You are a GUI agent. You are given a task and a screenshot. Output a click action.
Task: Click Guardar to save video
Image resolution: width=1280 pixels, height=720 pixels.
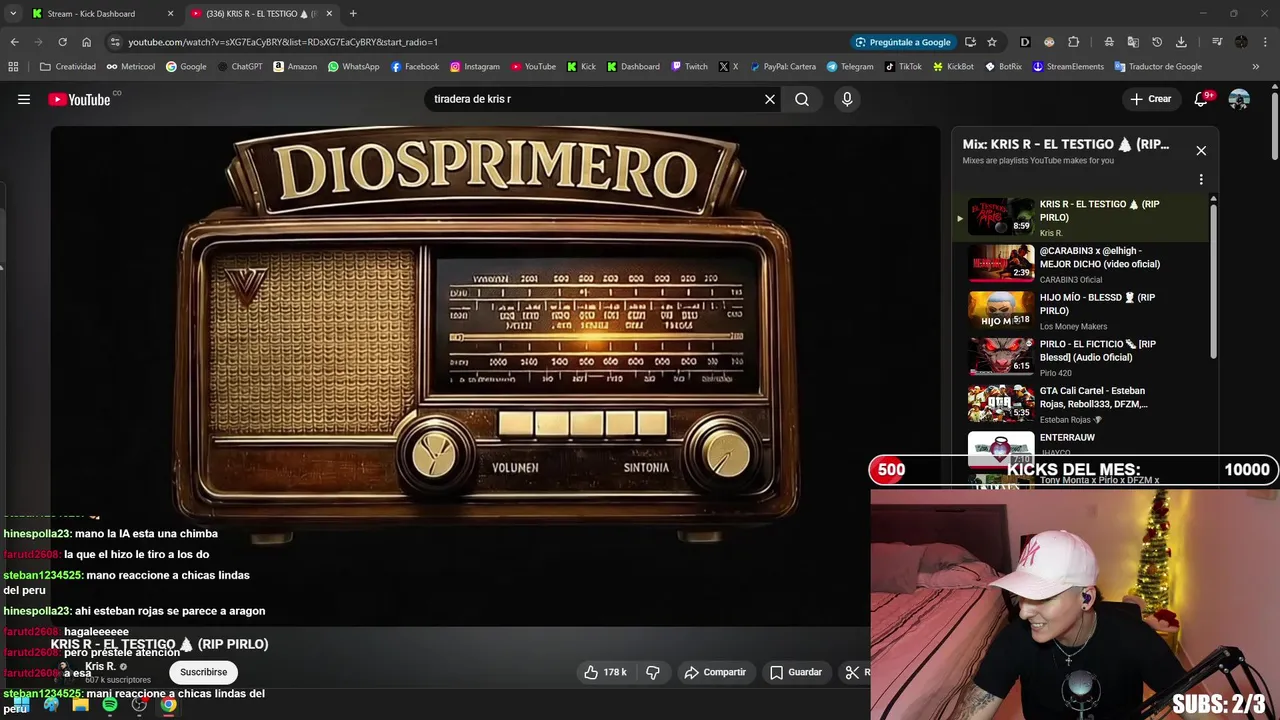(x=796, y=672)
